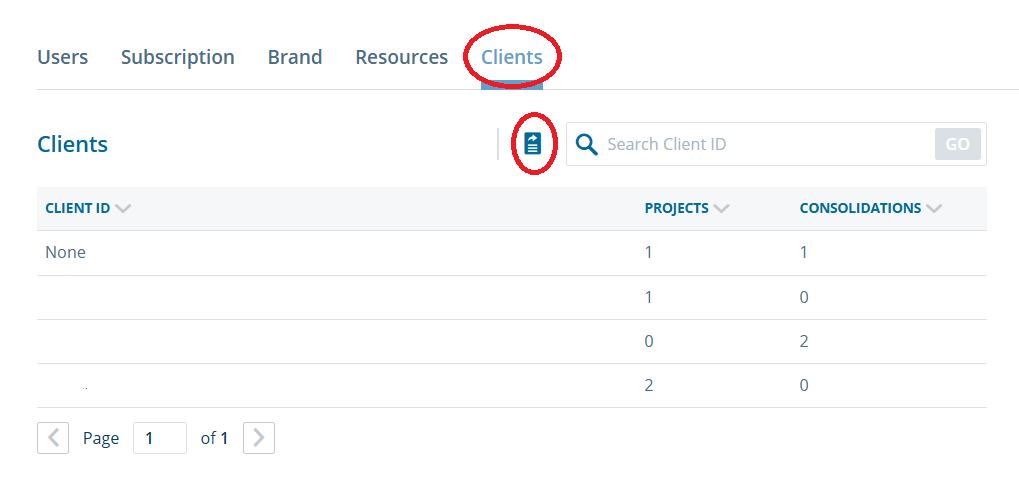Screen dimensions: 1019x487
Task: Open the Users tab
Action: (x=63, y=57)
